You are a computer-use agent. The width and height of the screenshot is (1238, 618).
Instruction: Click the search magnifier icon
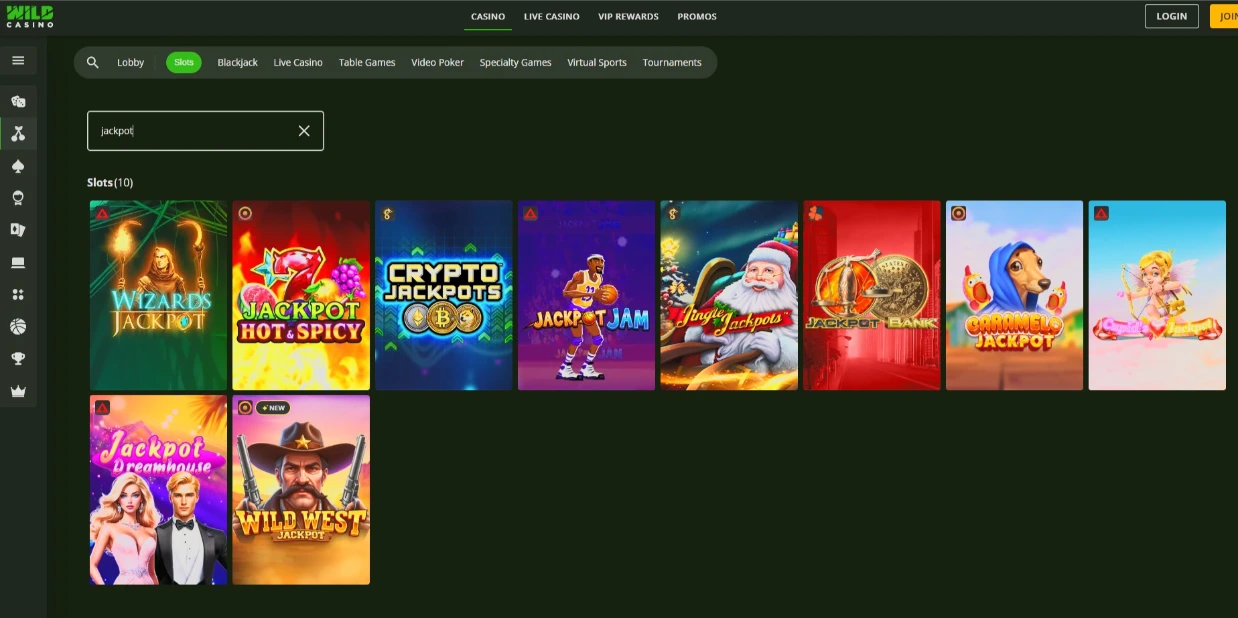click(x=92, y=62)
